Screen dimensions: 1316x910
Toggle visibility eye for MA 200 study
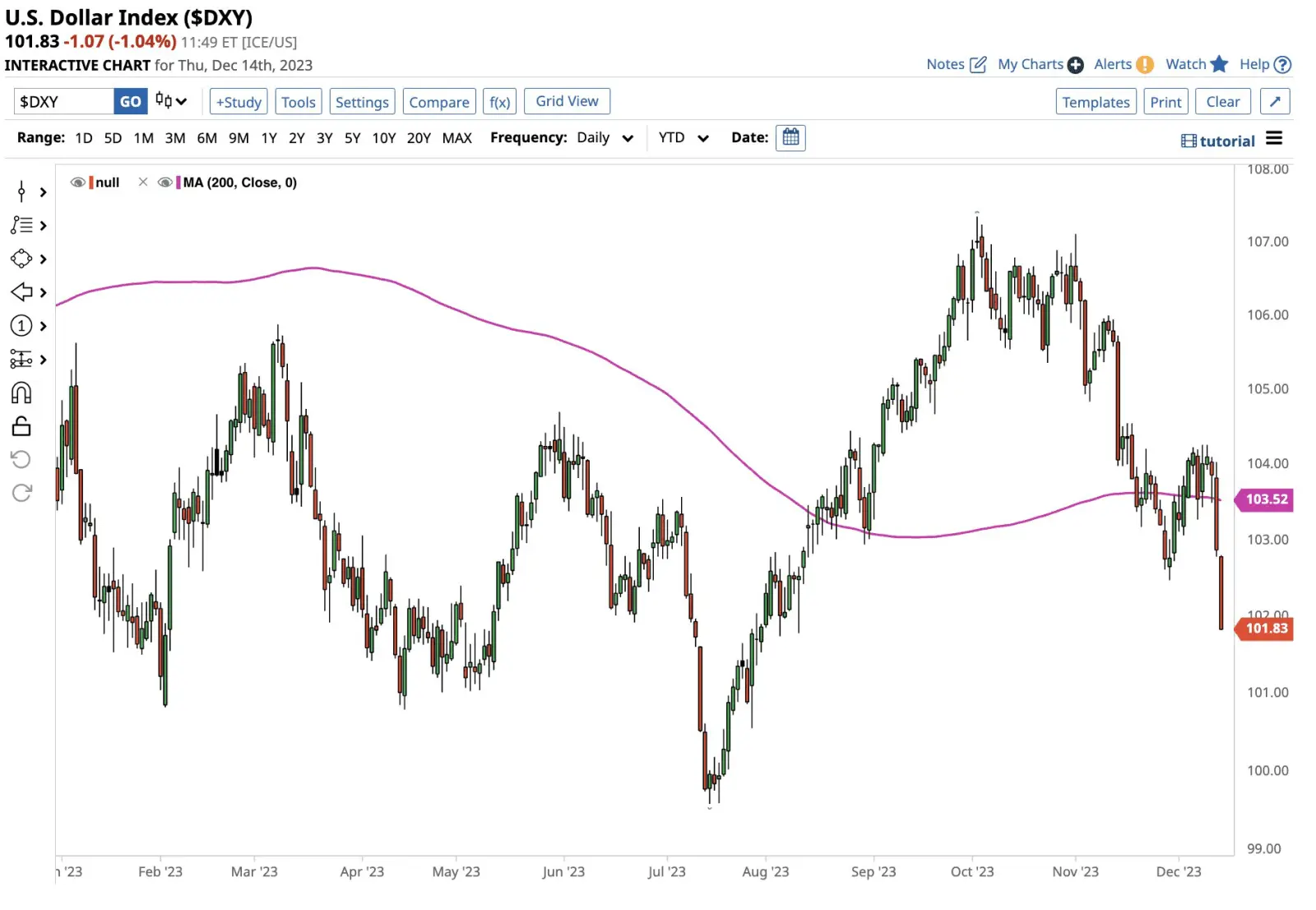coord(164,183)
